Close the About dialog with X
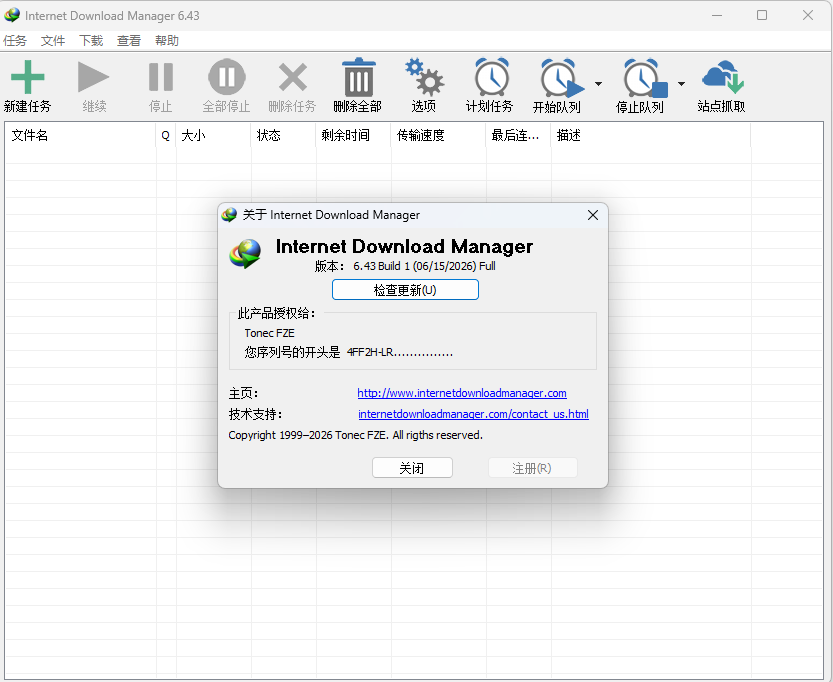Screen dimensions: 833x682 593,215
